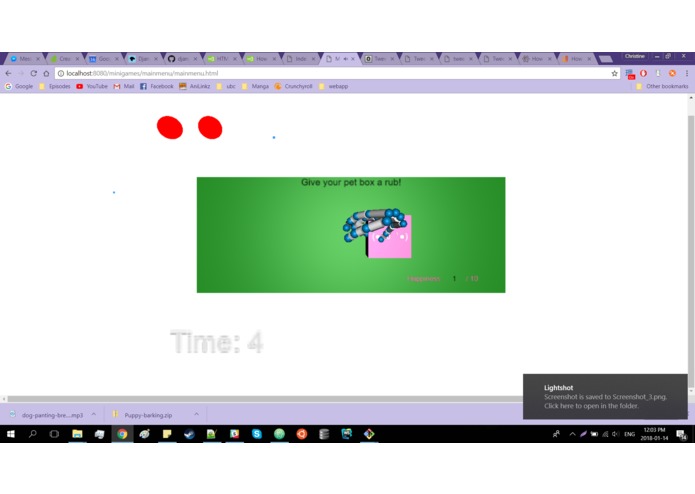Click the right red circle
695x494 pixels.
tap(210, 128)
